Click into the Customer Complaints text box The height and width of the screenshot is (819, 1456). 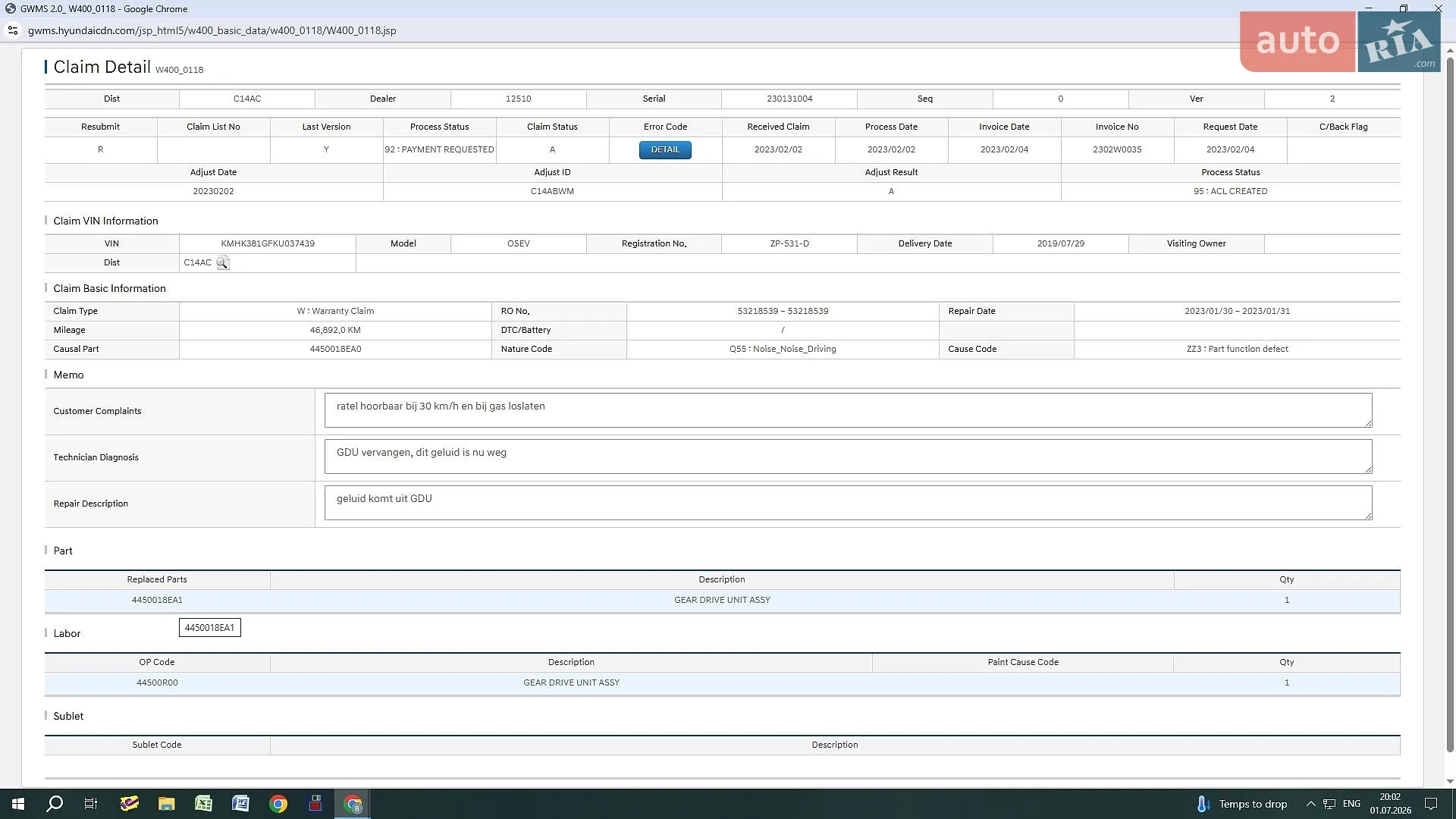848,410
